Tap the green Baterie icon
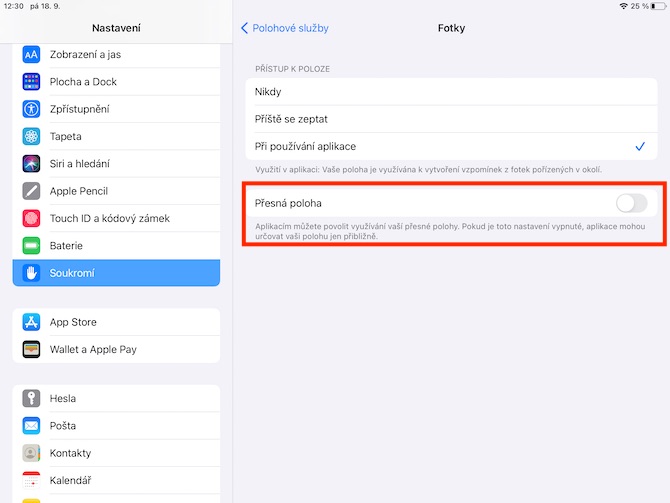The image size is (670, 503). click(31, 246)
